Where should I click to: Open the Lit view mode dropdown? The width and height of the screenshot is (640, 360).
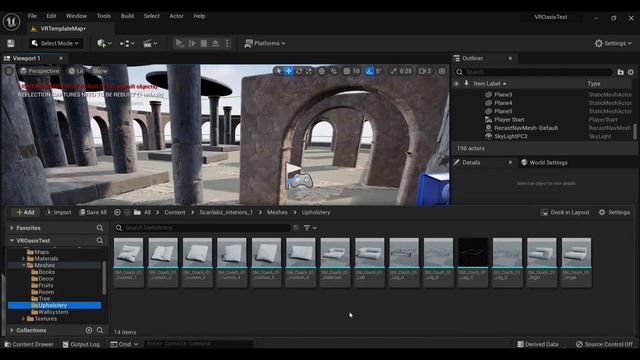click(x=76, y=71)
